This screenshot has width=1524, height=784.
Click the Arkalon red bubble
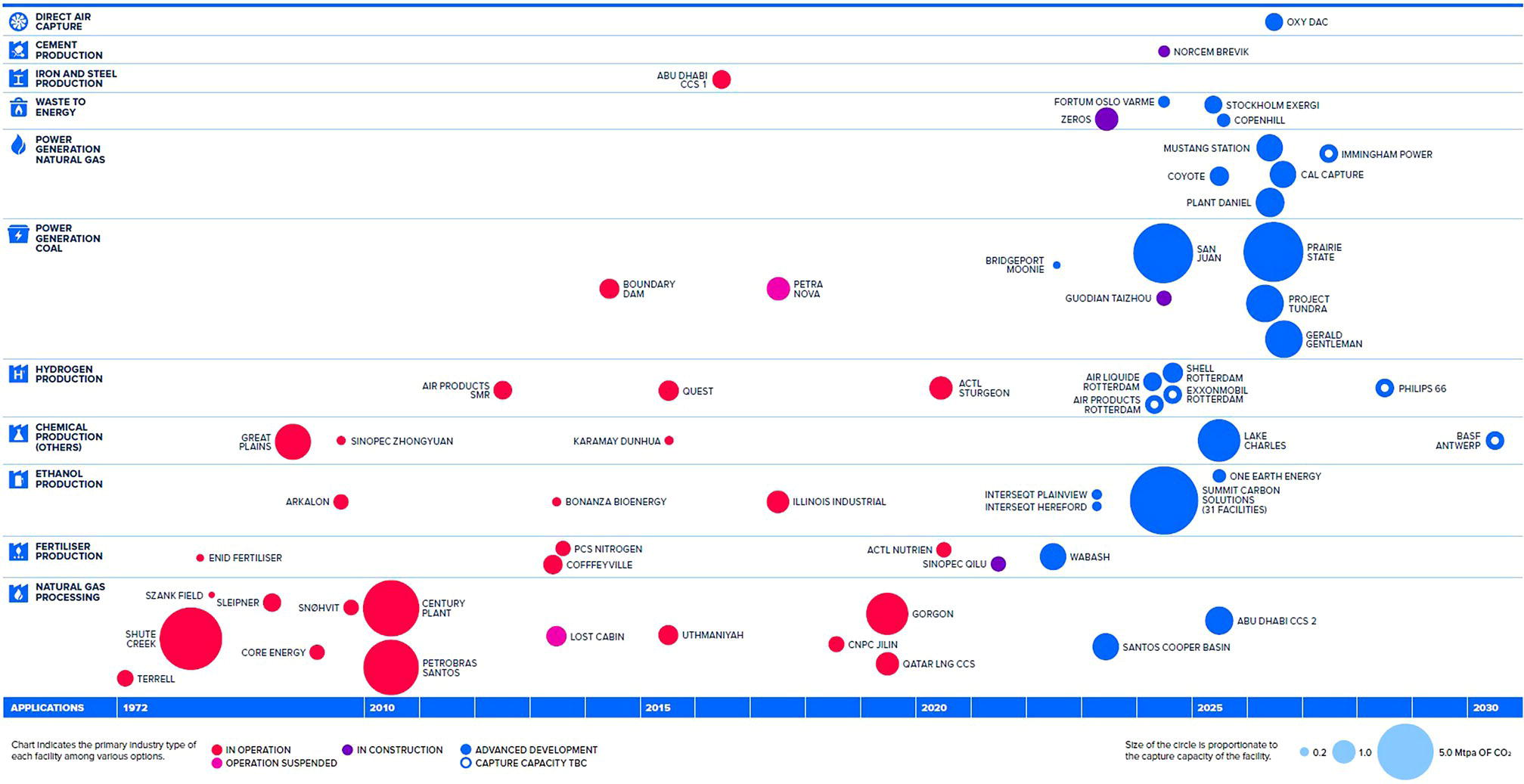pos(341,502)
